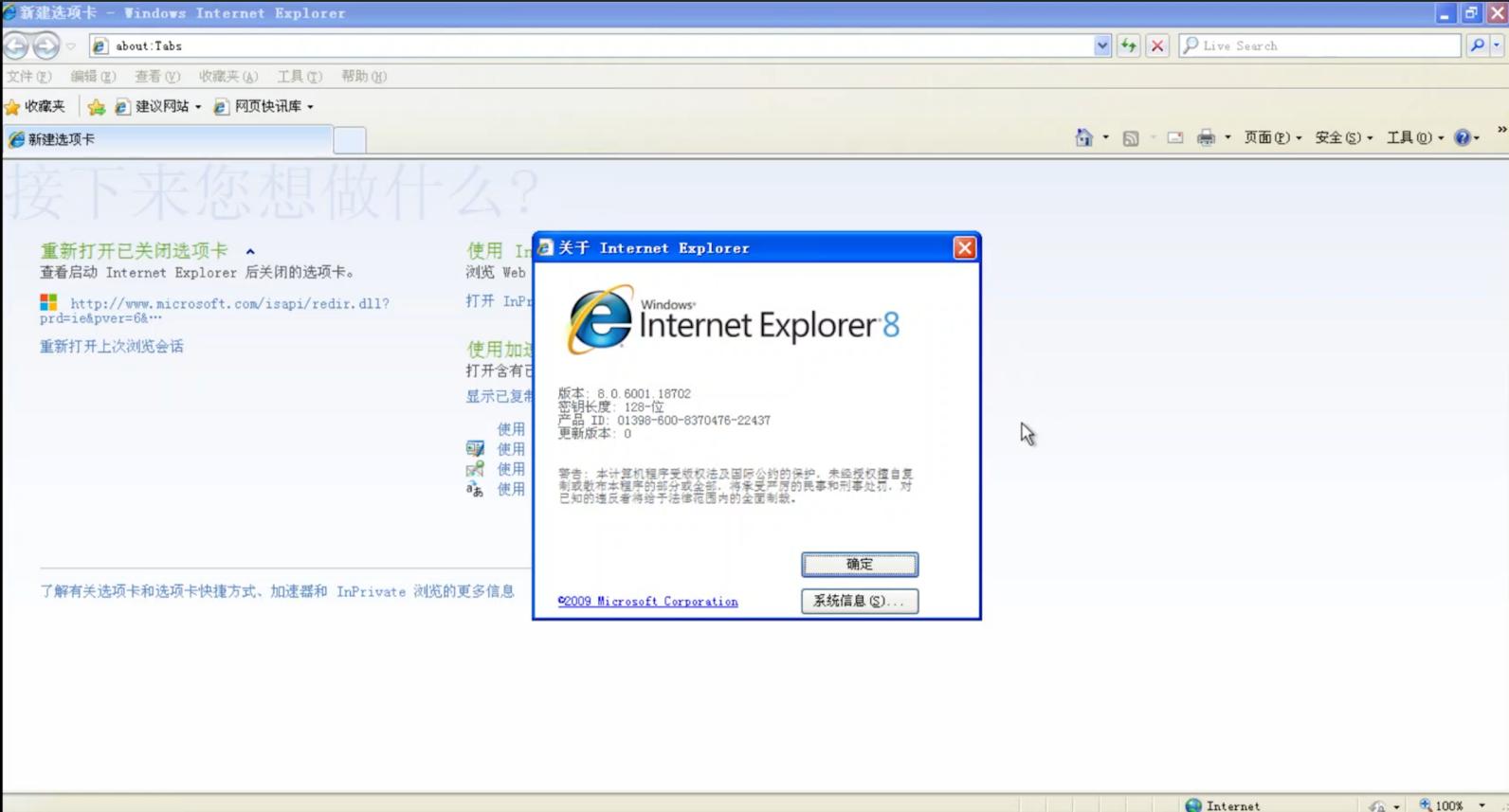Minimize the Internet Explorer window

tap(1445, 13)
